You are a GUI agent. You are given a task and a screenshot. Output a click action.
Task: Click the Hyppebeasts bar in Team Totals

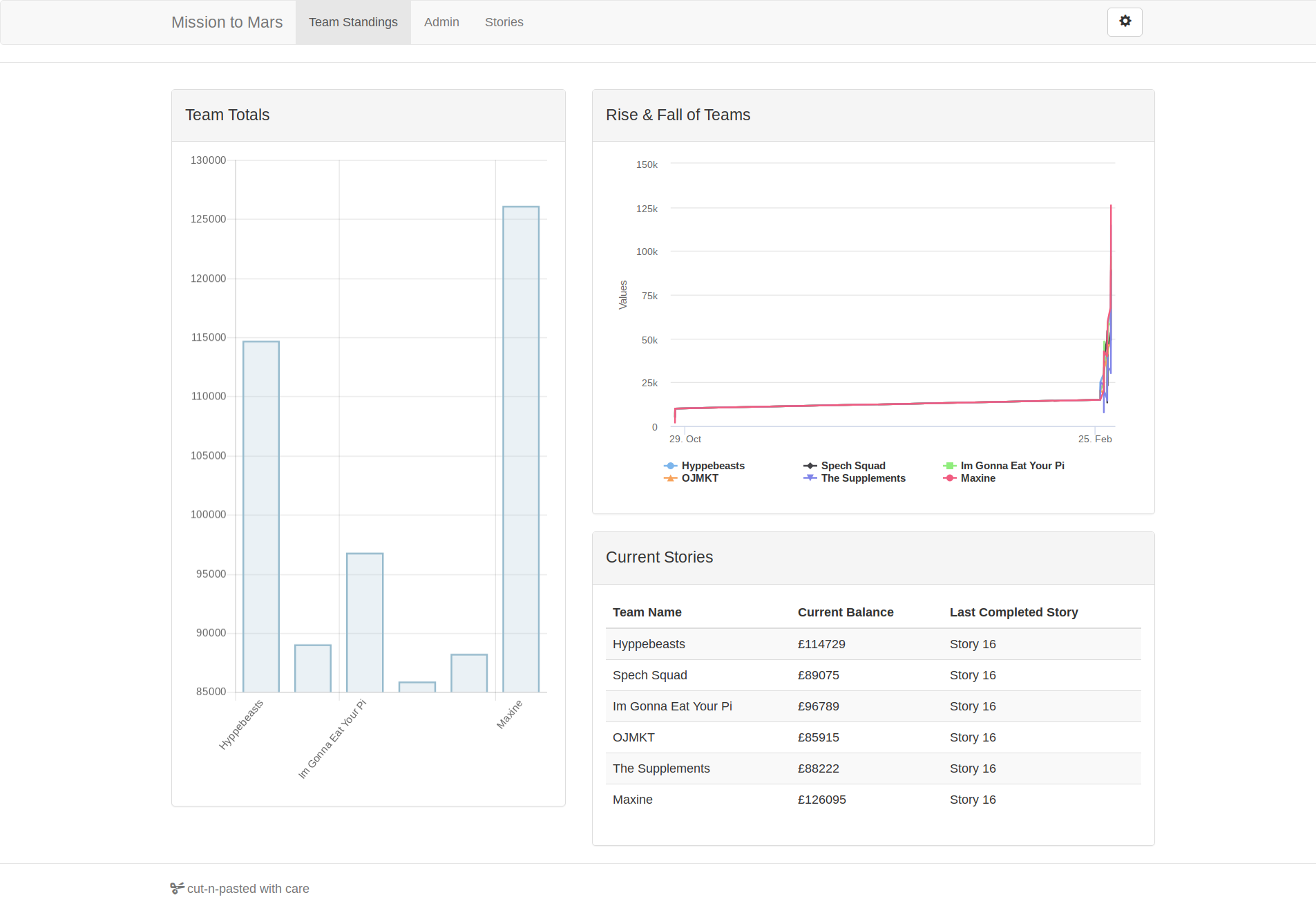(x=261, y=516)
